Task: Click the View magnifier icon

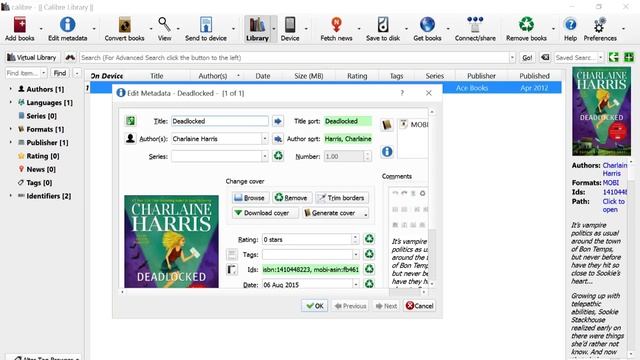Action: 164,24
